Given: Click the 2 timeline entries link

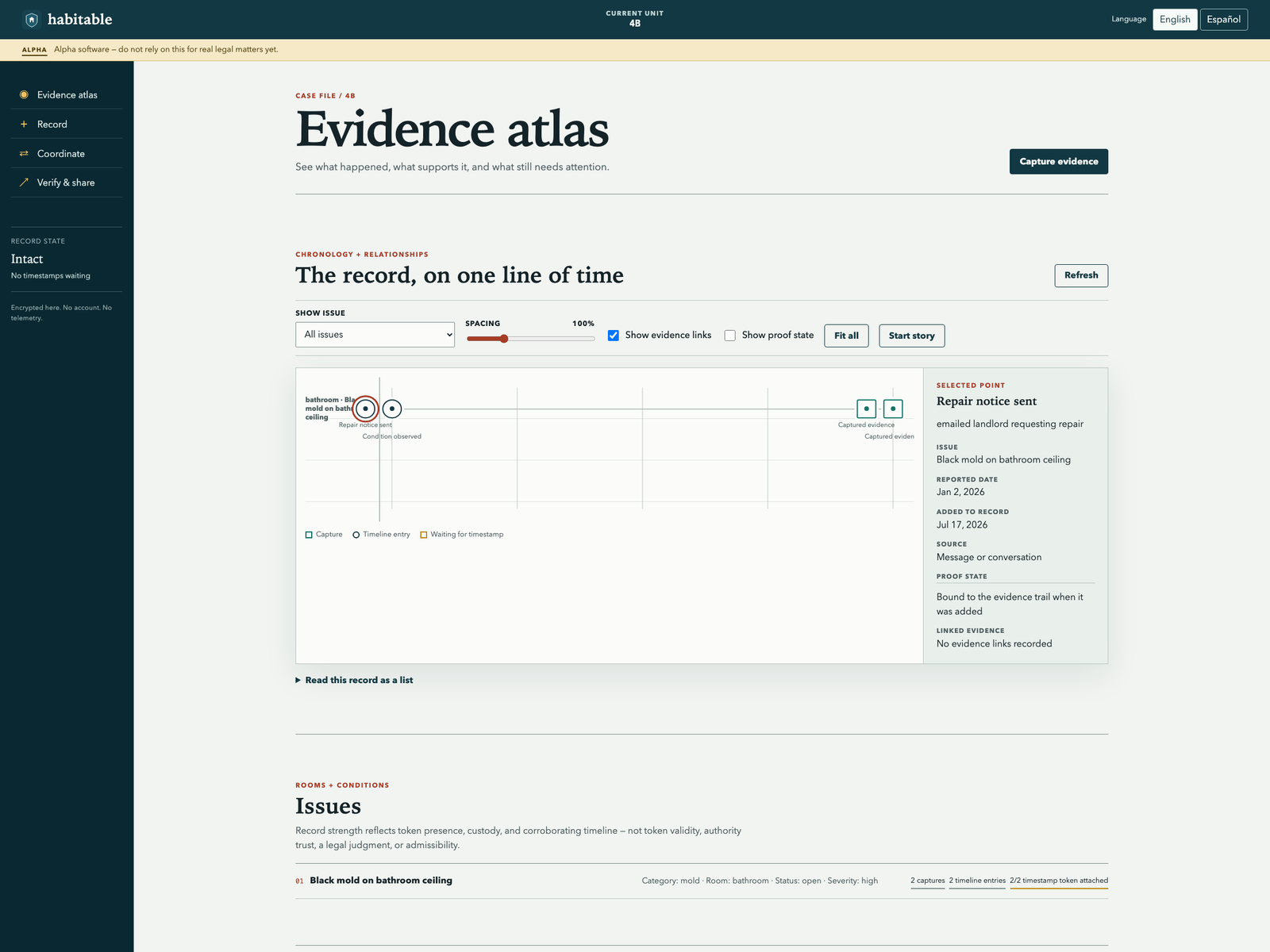Looking at the screenshot, I should coord(977,881).
